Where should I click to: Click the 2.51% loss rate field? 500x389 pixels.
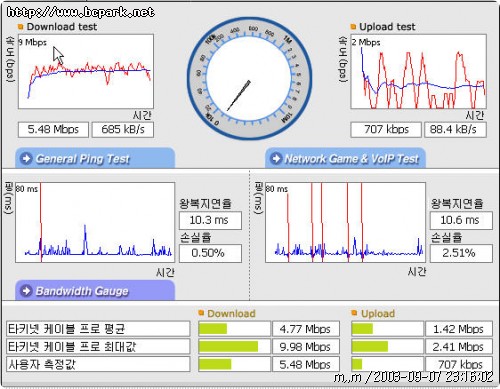pos(461,254)
